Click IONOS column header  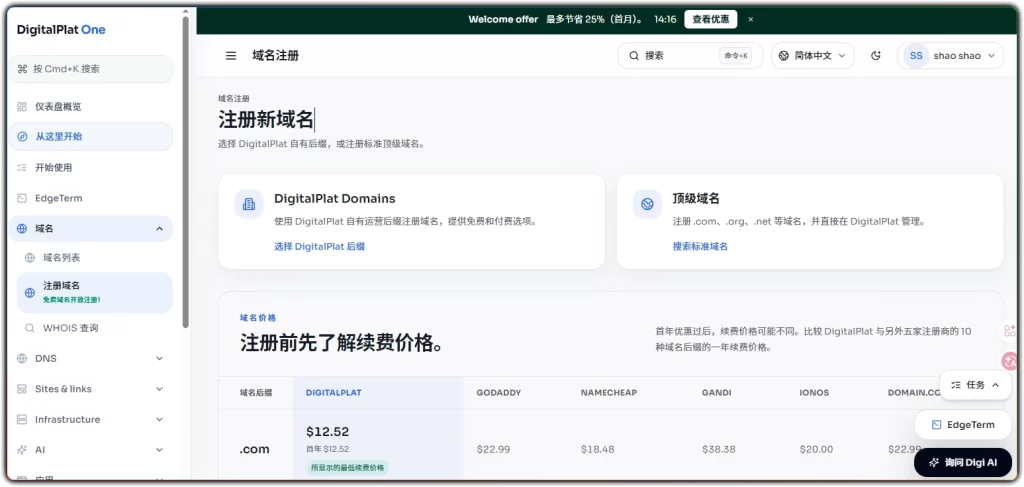[814, 393]
